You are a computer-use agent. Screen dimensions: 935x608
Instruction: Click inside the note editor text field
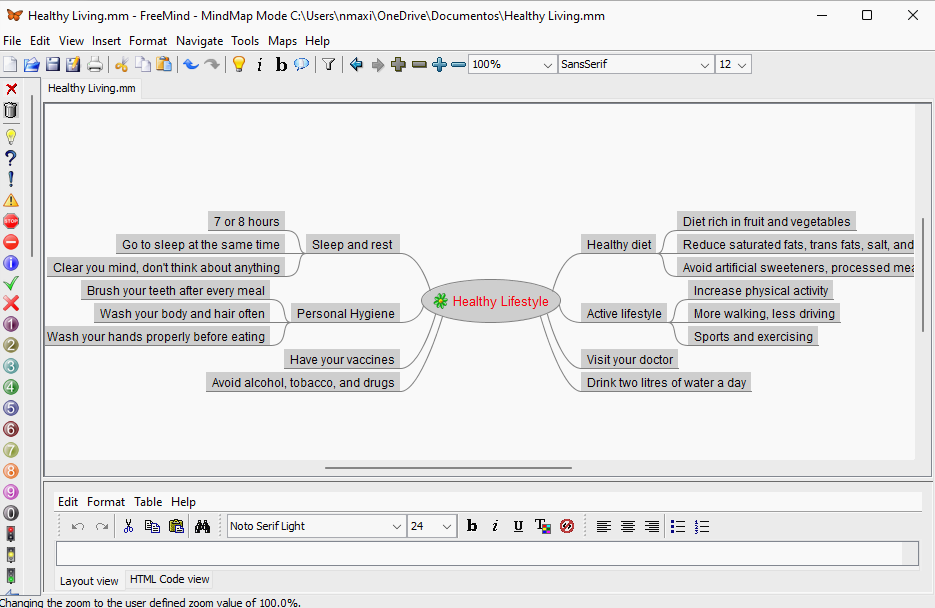point(480,553)
